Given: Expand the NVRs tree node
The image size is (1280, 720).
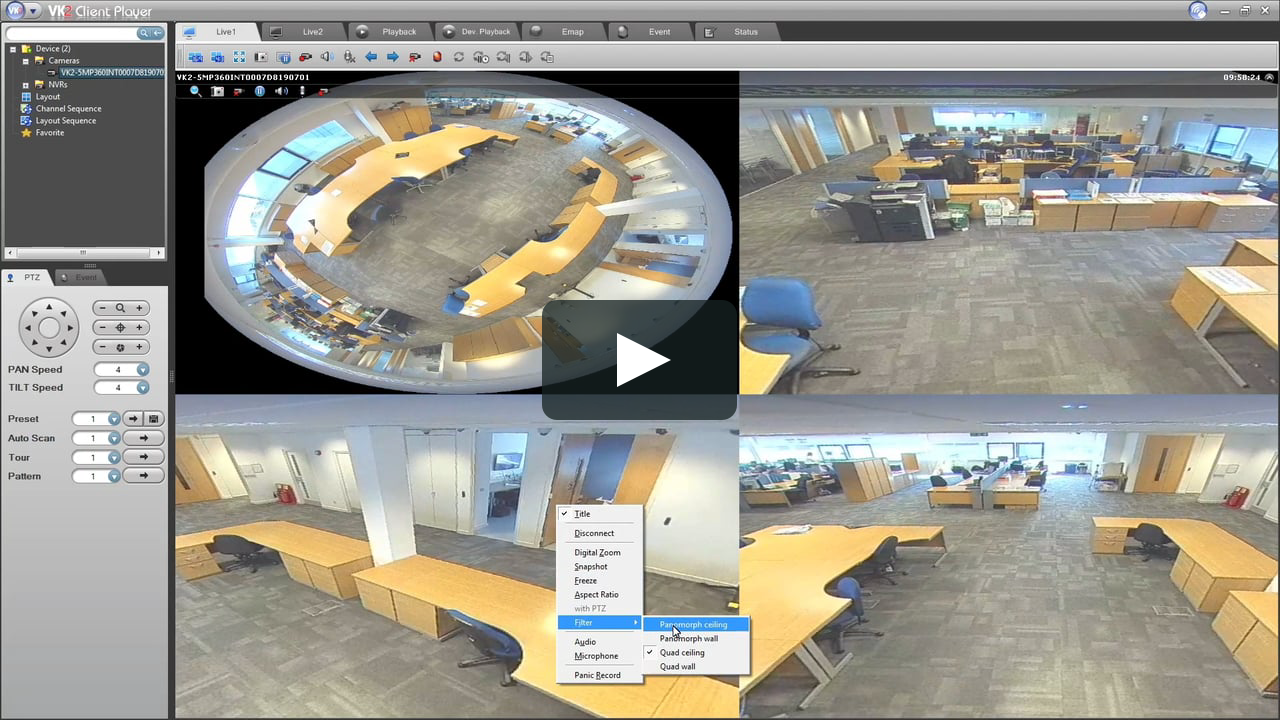Looking at the screenshot, I should (25, 85).
